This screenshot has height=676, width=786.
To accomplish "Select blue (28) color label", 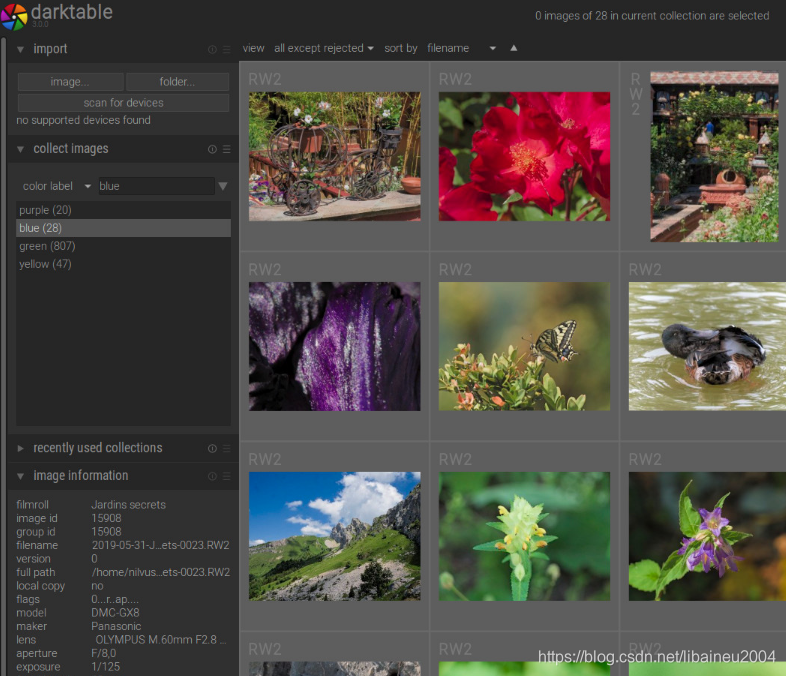I will tap(123, 228).
